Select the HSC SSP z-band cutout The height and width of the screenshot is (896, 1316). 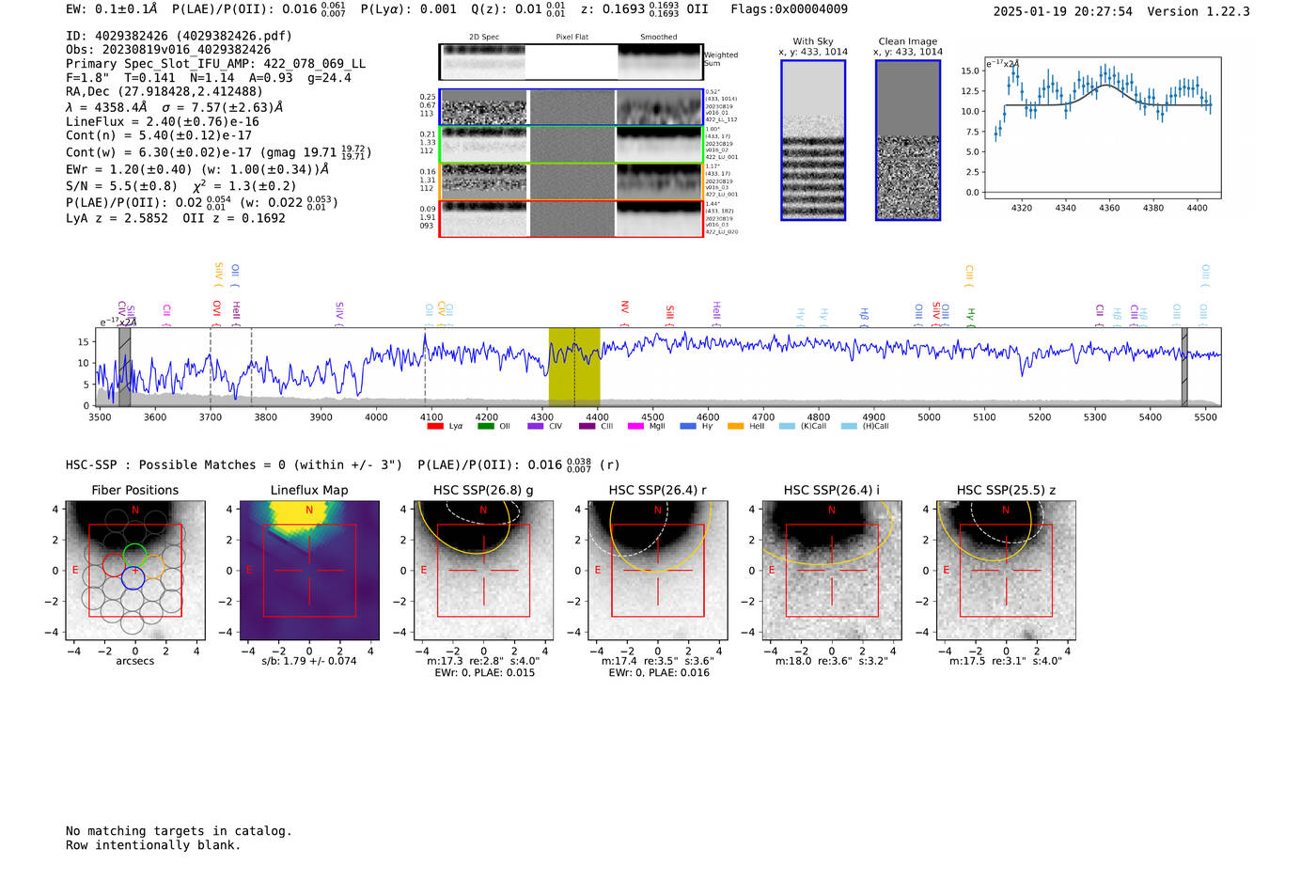point(1006,570)
